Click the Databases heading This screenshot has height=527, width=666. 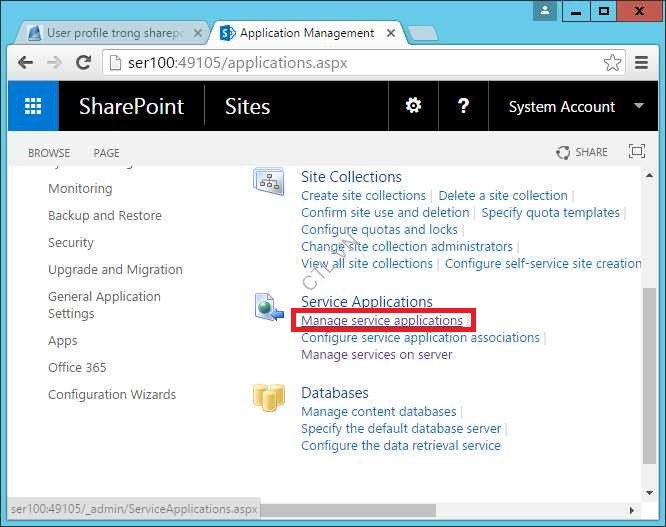click(335, 393)
